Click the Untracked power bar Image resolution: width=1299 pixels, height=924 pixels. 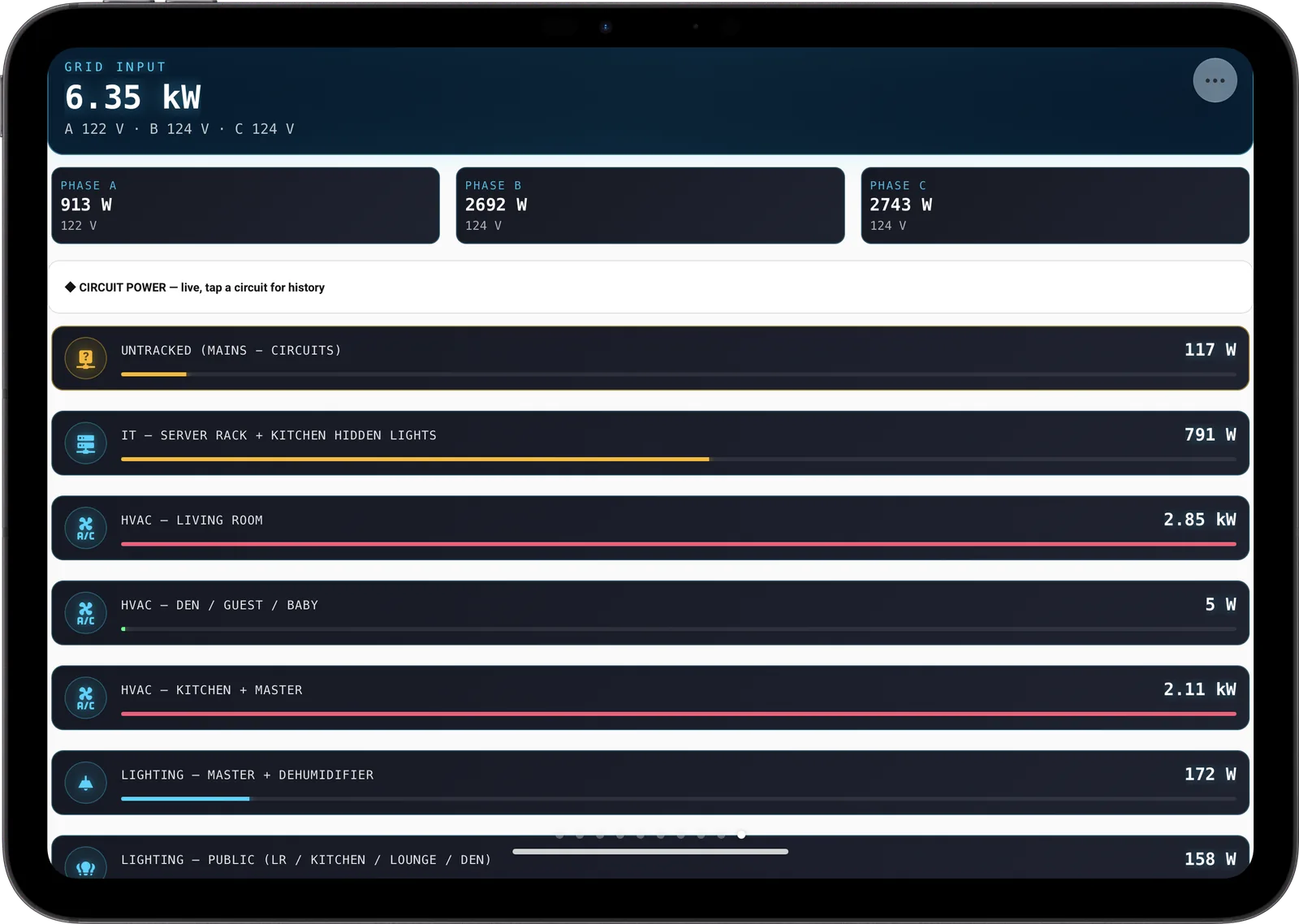point(679,374)
